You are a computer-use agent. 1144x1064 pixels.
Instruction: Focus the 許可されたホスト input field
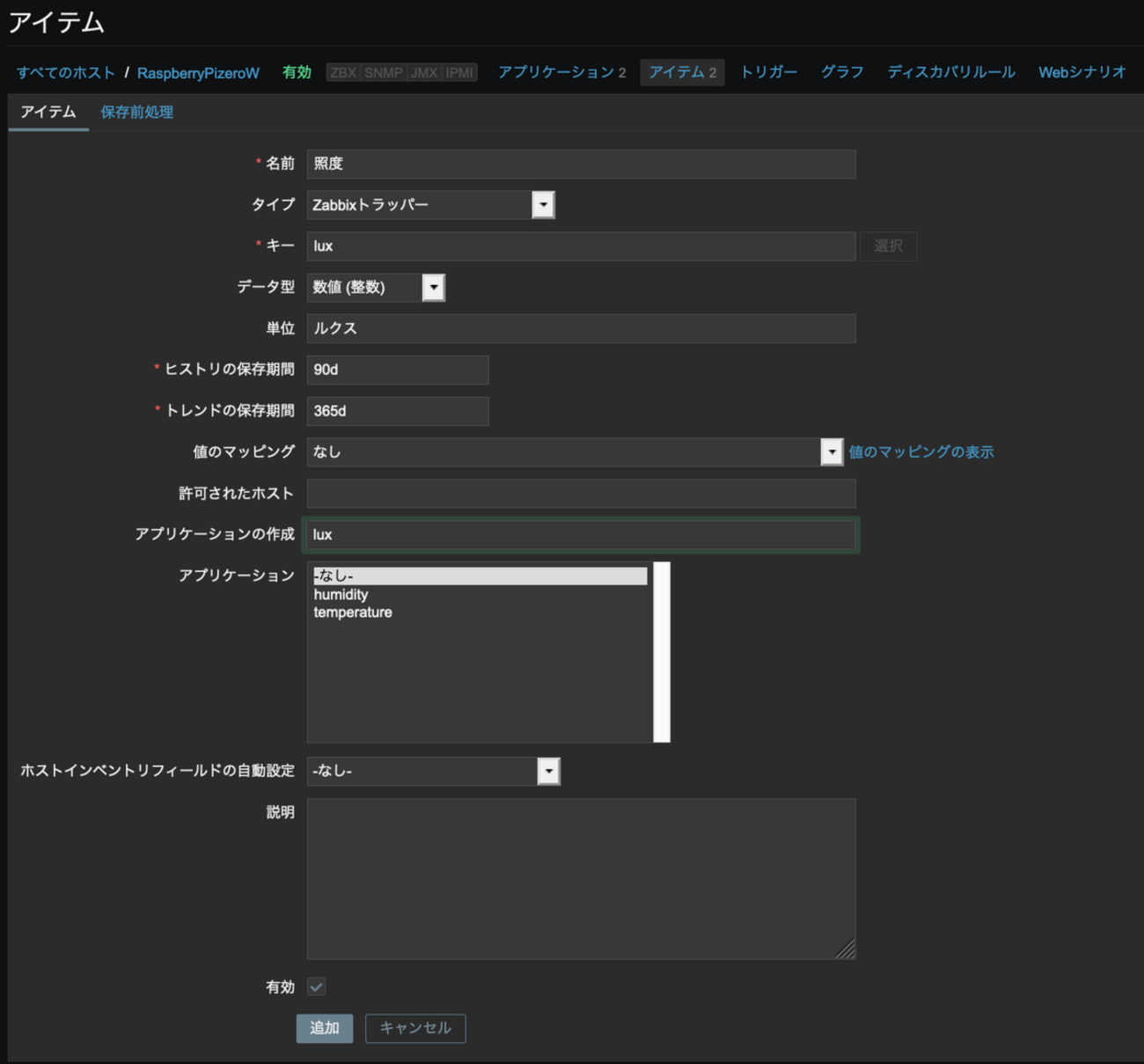pyautogui.click(x=581, y=494)
